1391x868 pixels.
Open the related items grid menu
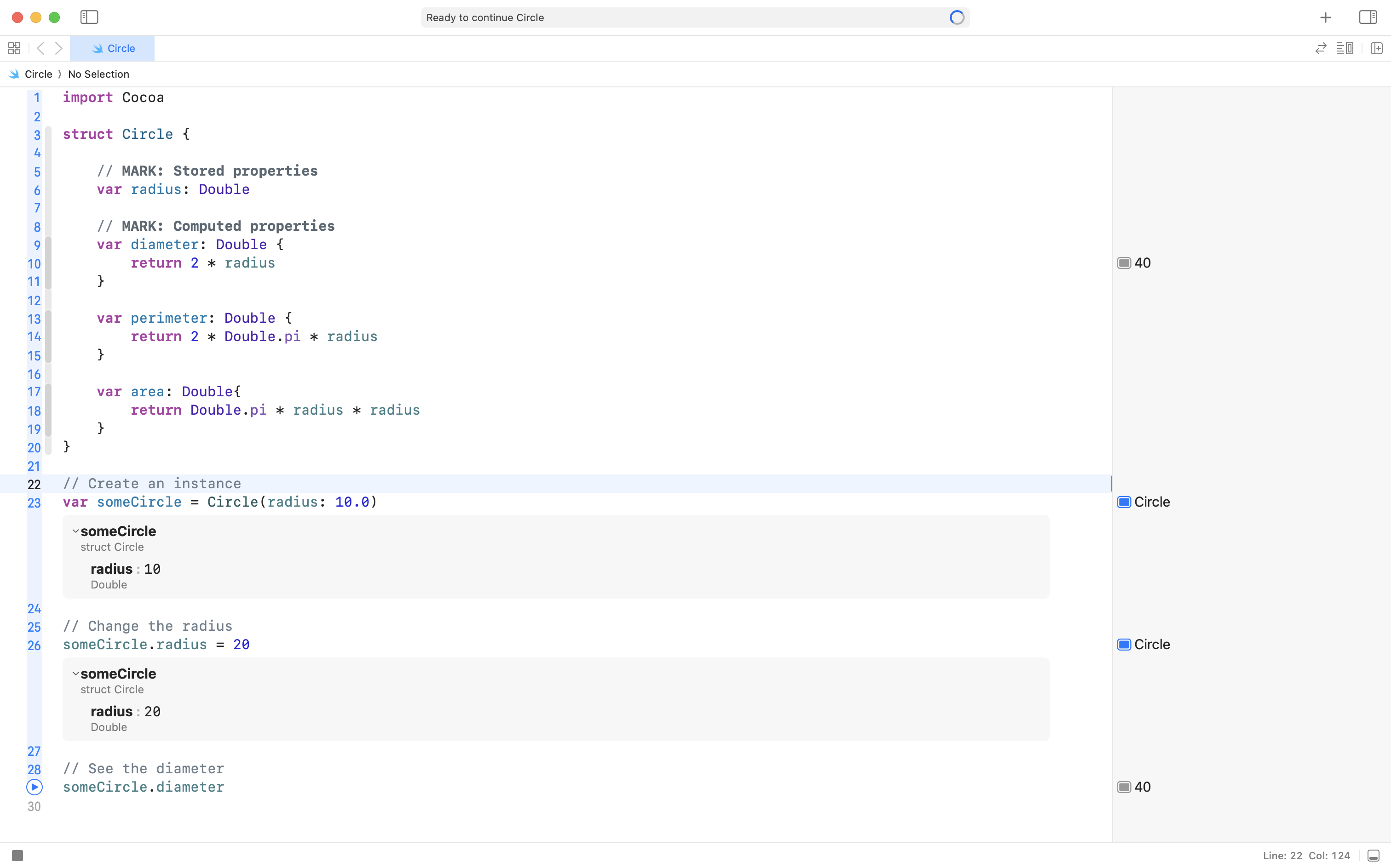[x=14, y=48]
